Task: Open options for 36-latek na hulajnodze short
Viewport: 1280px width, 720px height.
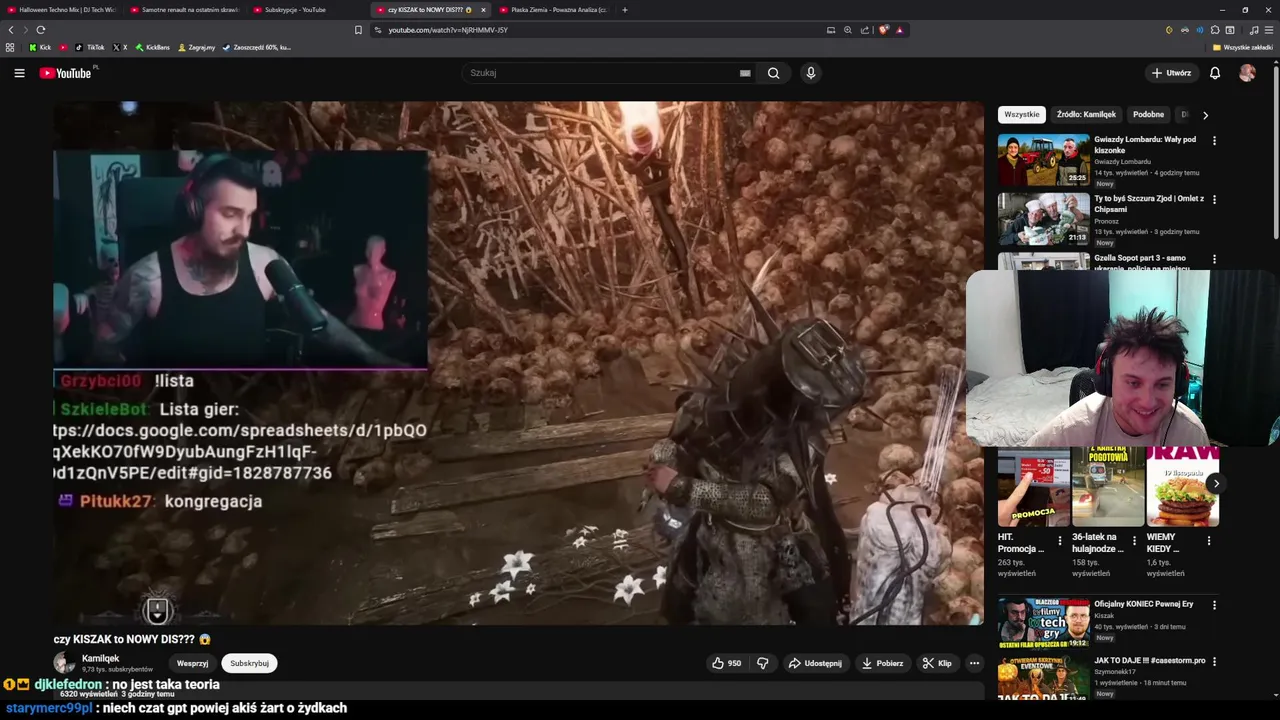Action: [x=1134, y=541]
